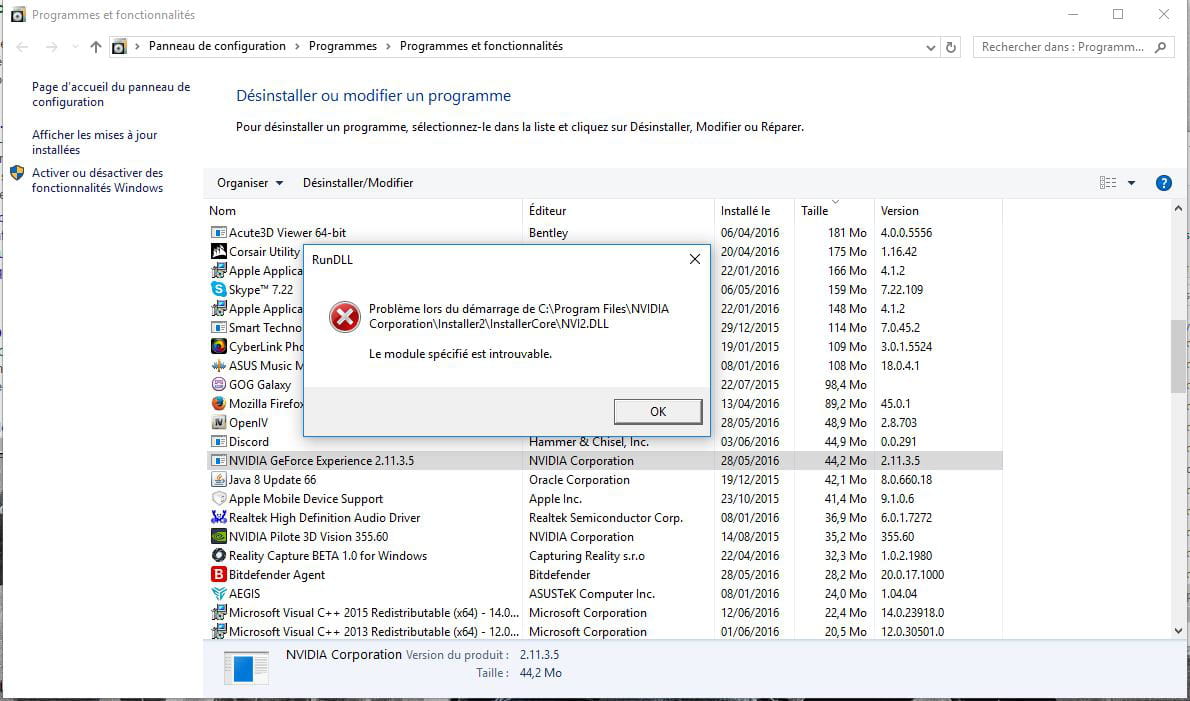1190x701 pixels.
Task: Click the Bitdefender Agent icon
Action: click(x=219, y=574)
